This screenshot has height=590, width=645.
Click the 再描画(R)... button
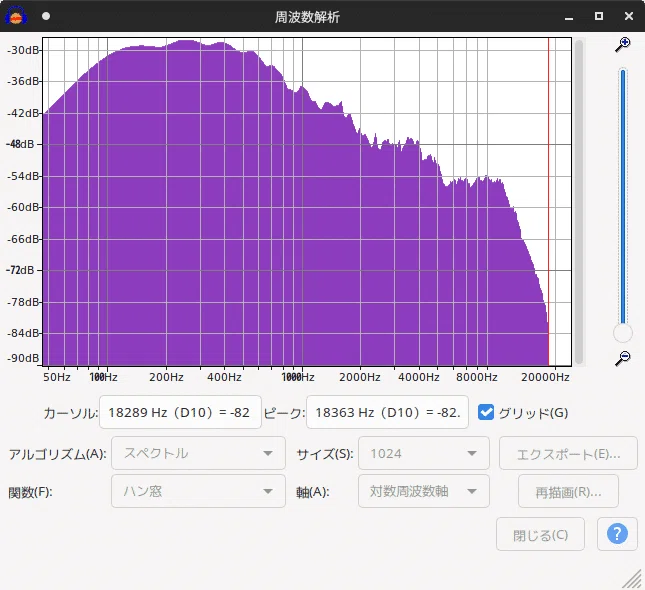(568, 491)
